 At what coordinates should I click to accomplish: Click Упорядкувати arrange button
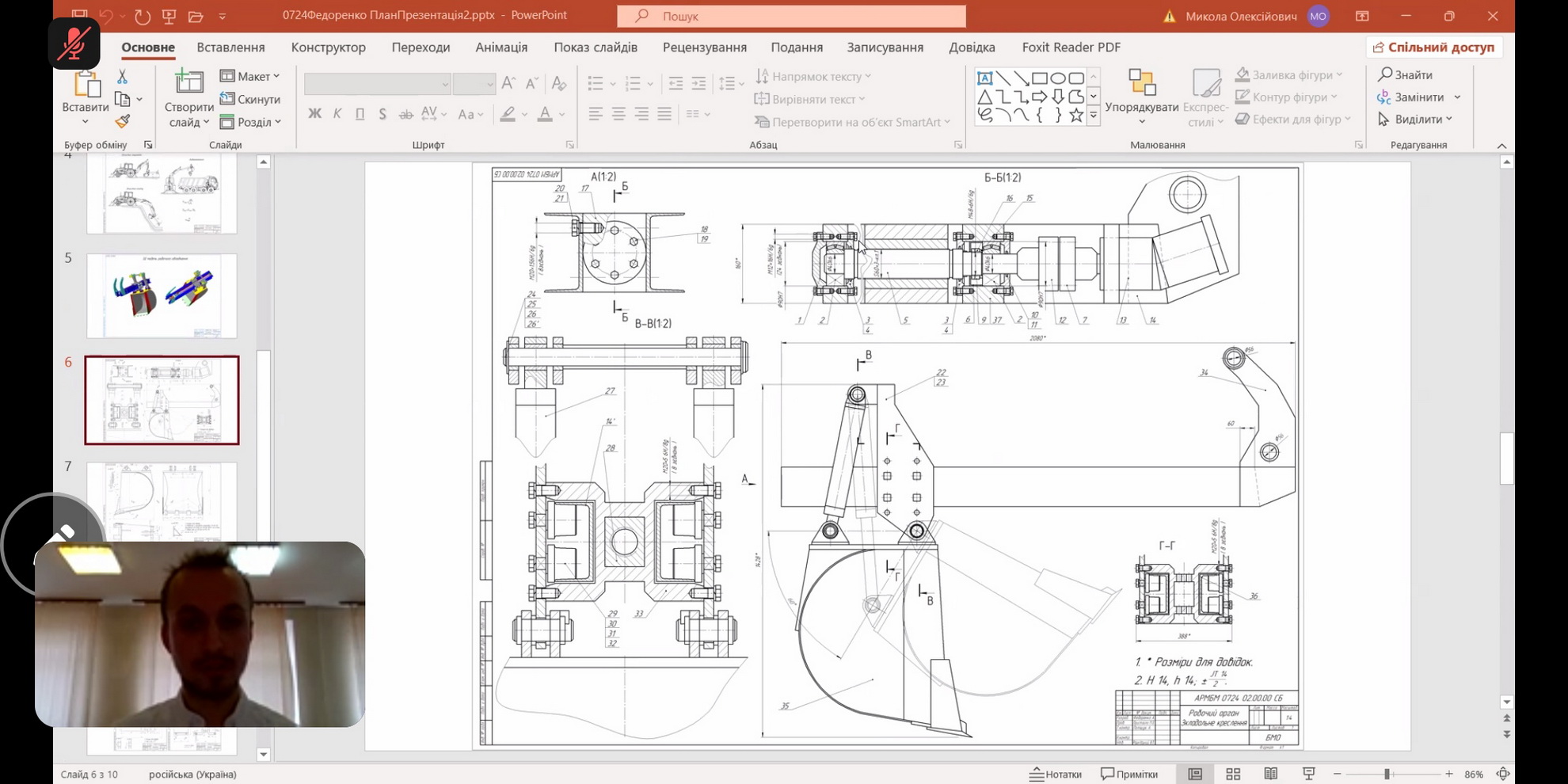pyautogui.click(x=1142, y=97)
